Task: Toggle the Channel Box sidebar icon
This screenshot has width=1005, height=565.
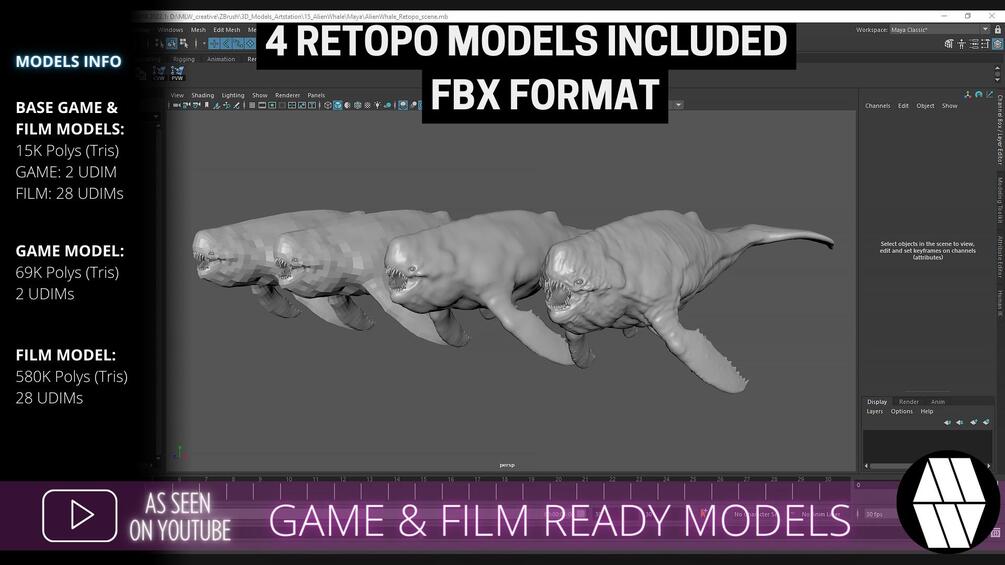Action: [x=998, y=44]
